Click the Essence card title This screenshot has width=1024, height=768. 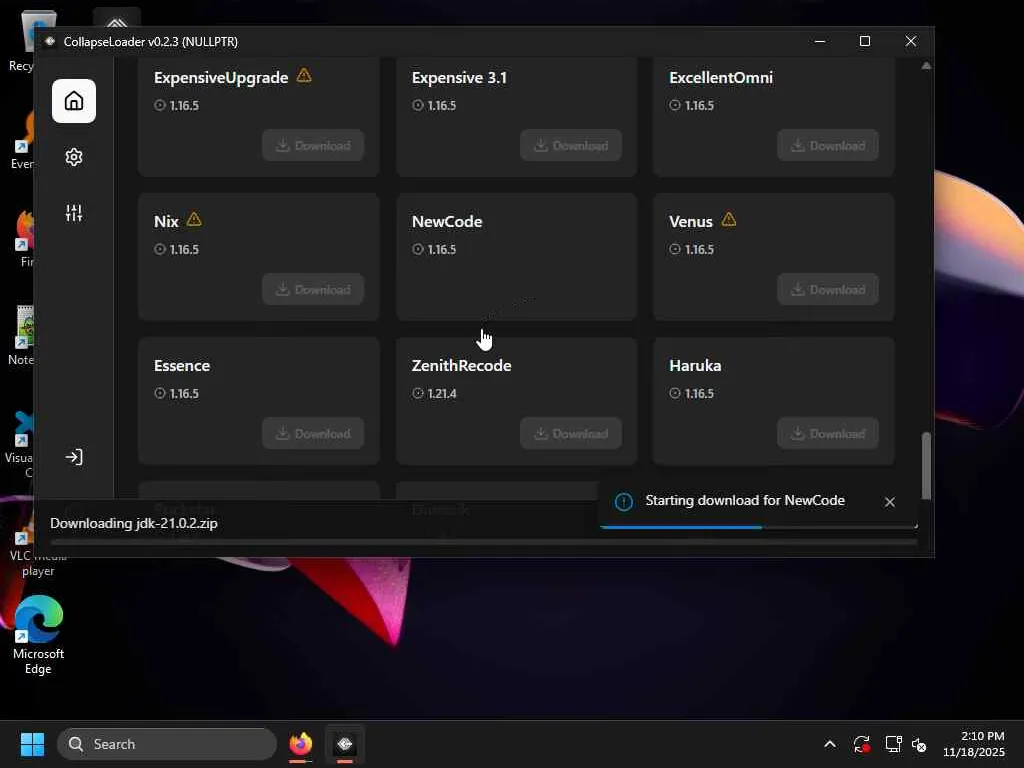[182, 366]
